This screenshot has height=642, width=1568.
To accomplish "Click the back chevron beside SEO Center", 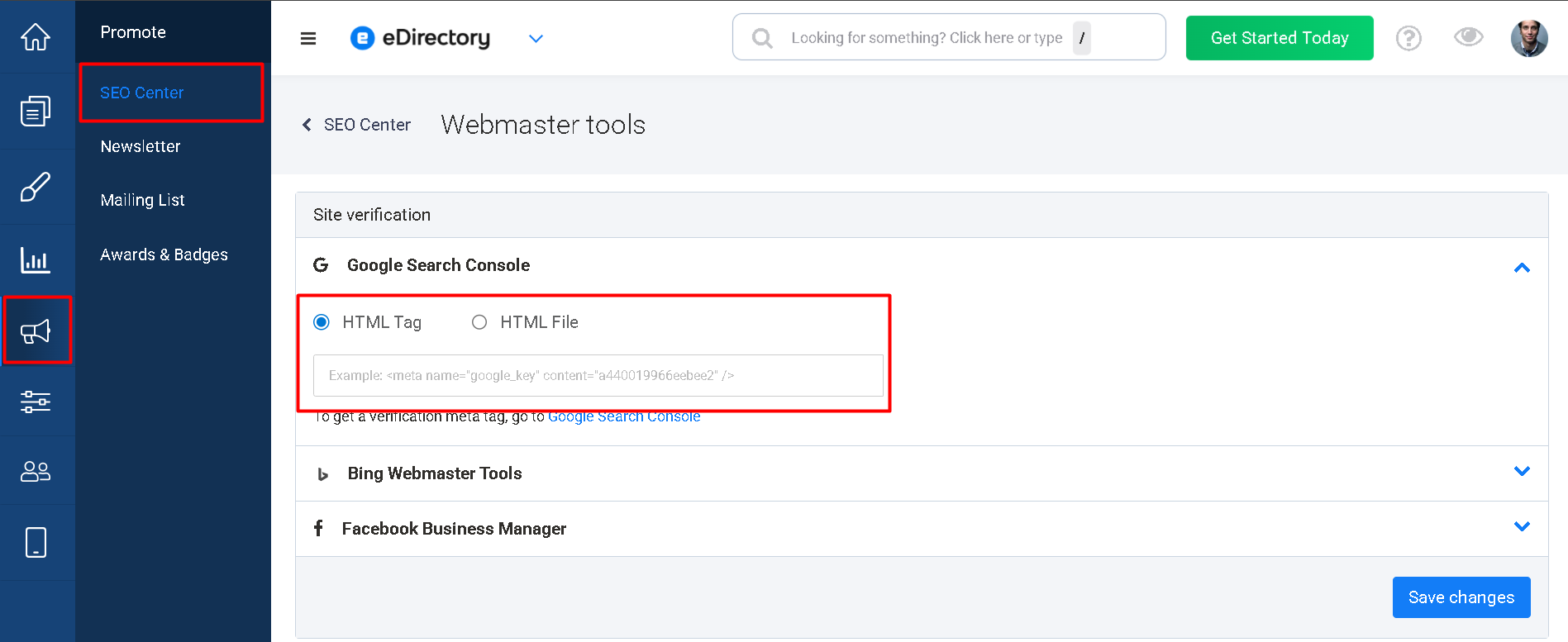I will click(x=307, y=125).
